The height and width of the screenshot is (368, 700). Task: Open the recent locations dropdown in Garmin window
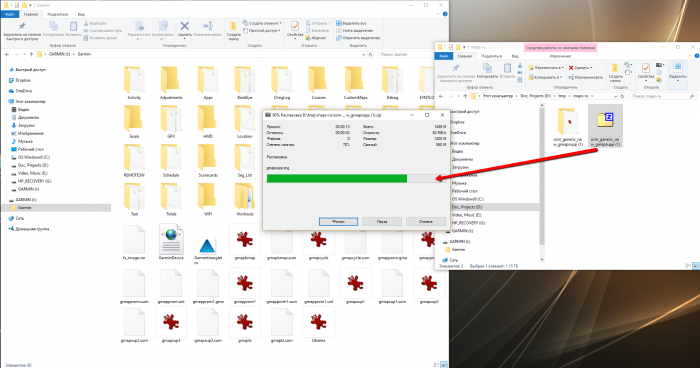pos(24,54)
